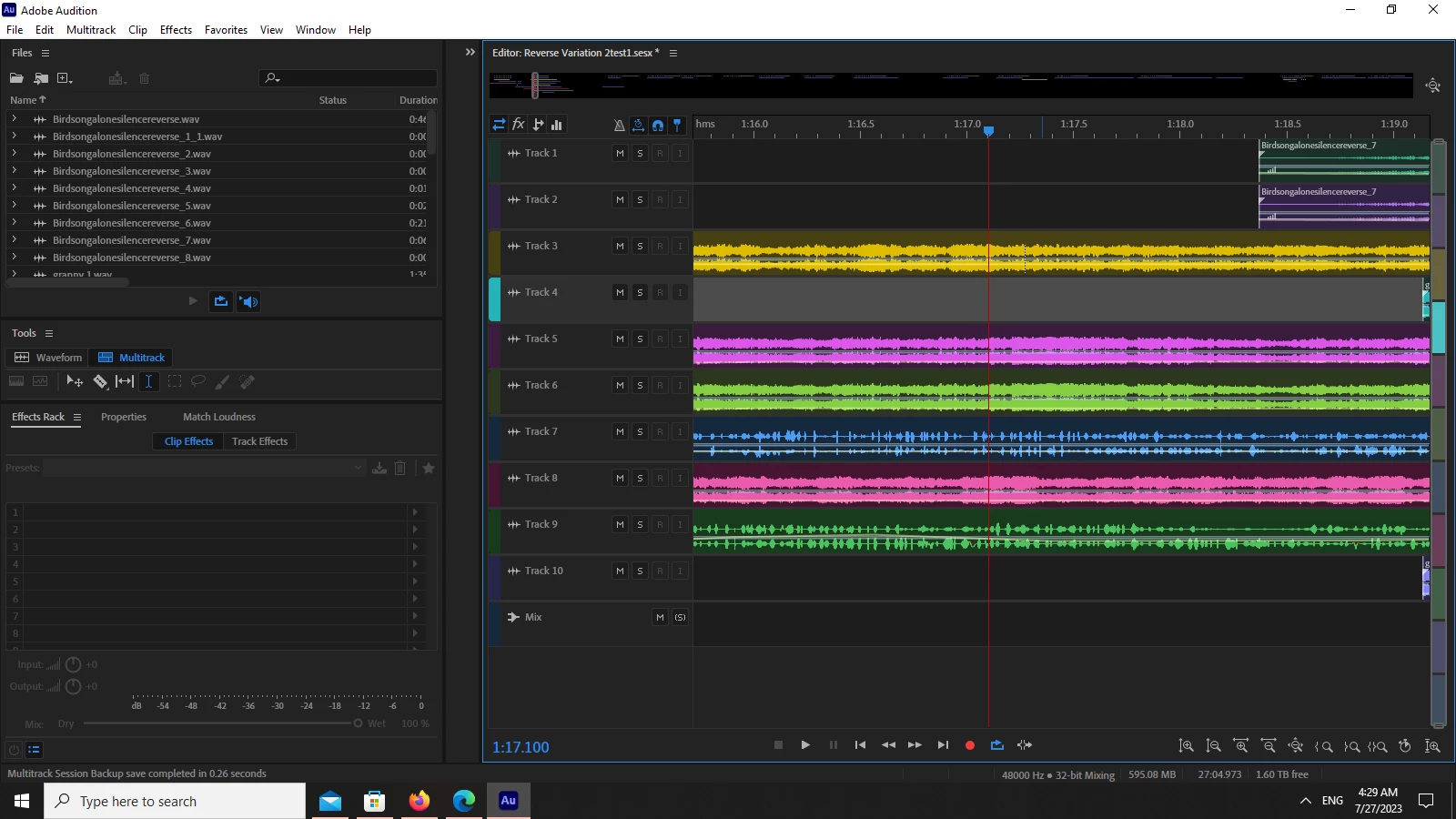Open the Files panel menu
Image resolution: width=1456 pixels, height=819 pixels.
pos(45,54)
